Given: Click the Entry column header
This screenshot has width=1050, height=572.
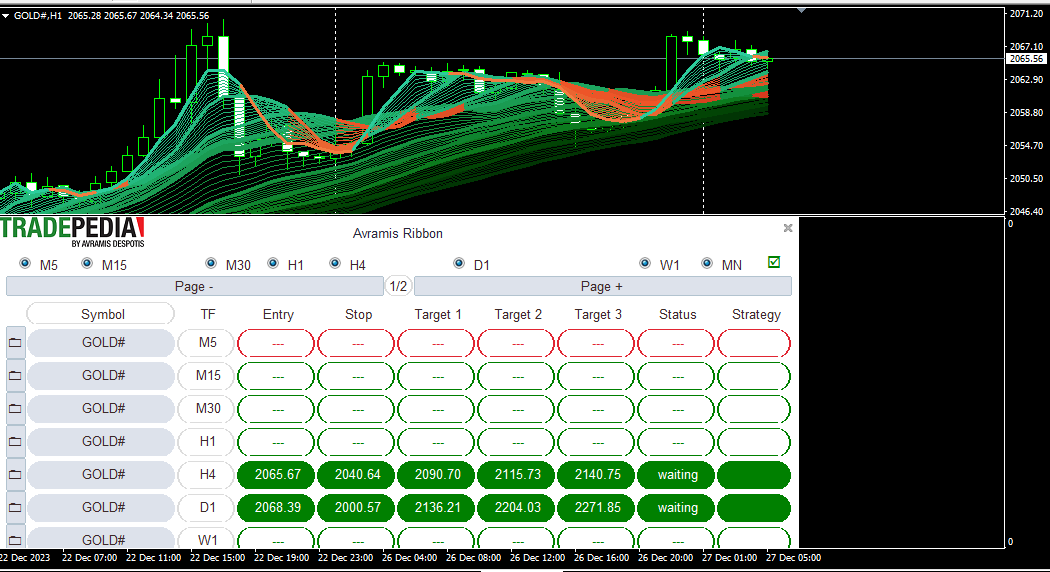Looking at the screenshot, I should tap(278, 314).
